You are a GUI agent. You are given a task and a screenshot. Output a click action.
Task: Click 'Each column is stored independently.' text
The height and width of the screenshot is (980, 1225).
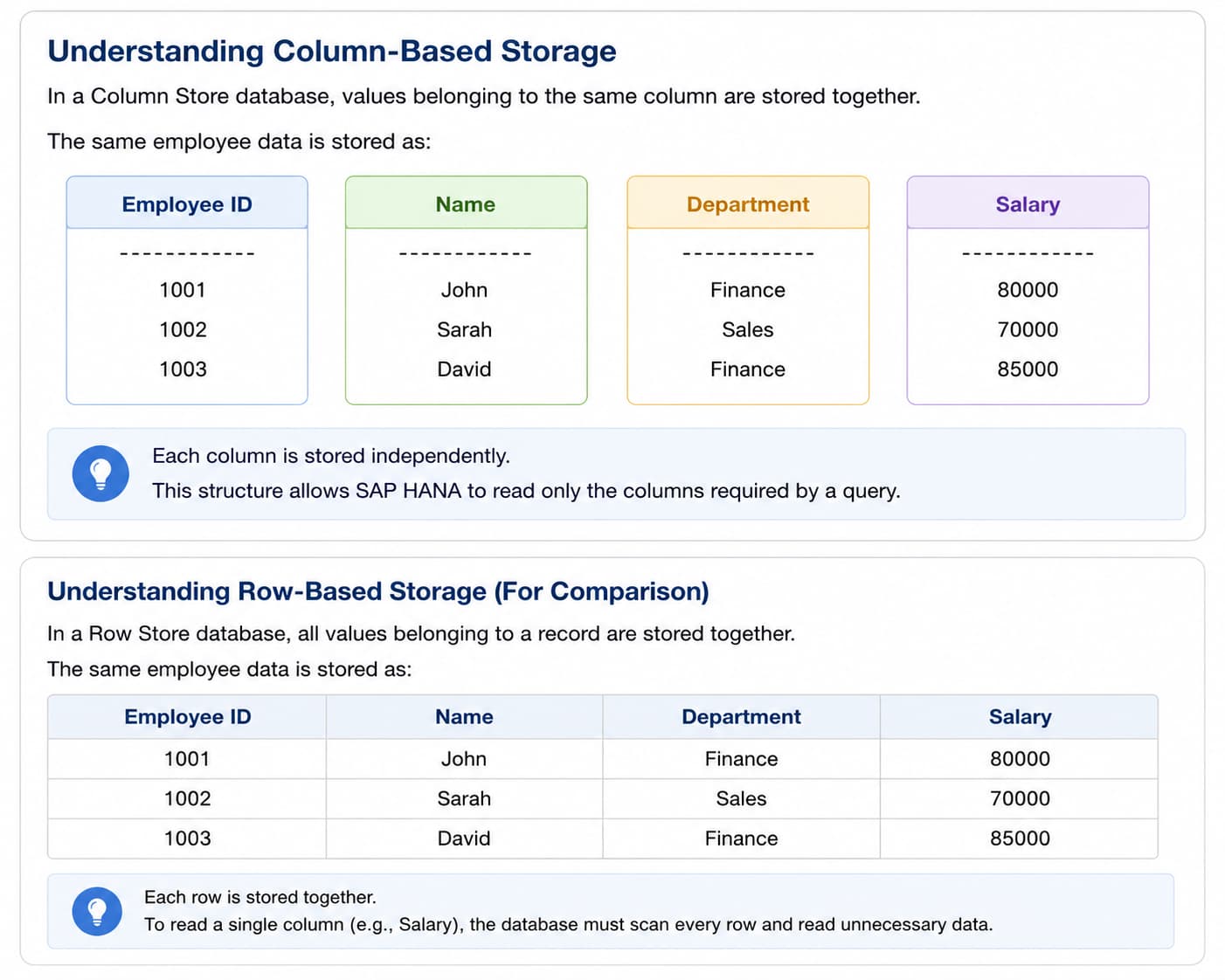331,456
